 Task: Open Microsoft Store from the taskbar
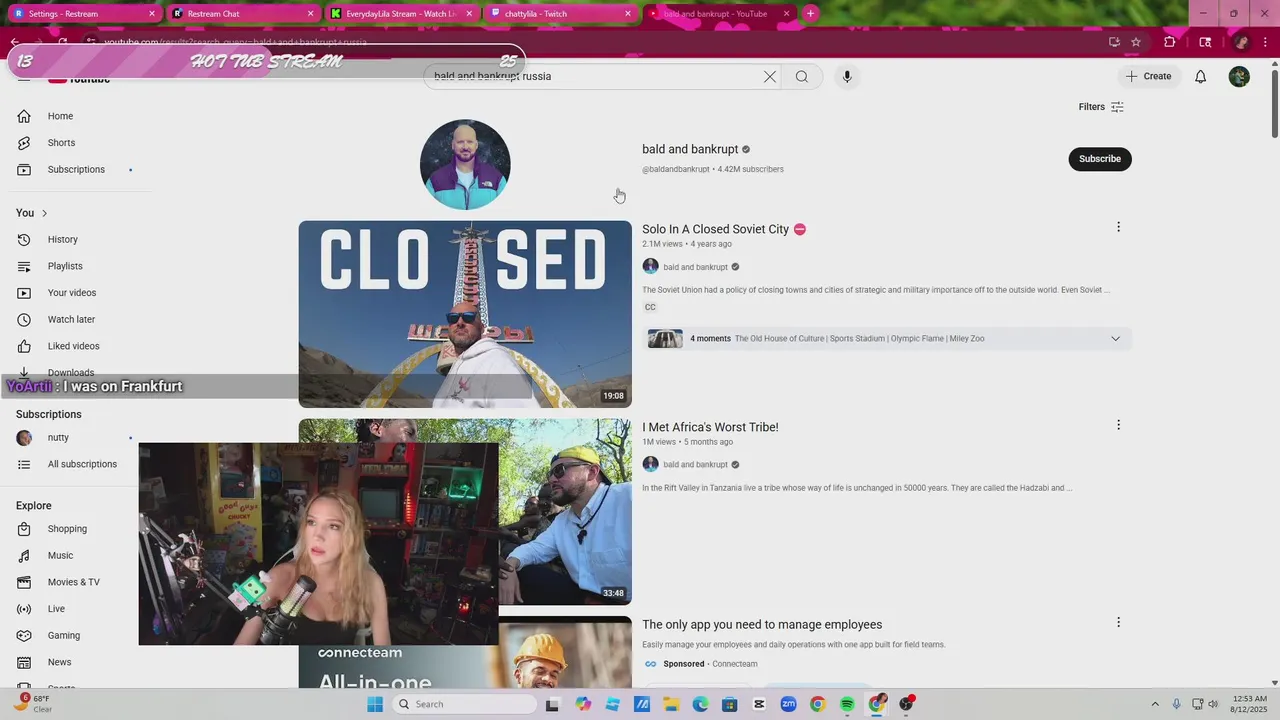coord(730,704)
